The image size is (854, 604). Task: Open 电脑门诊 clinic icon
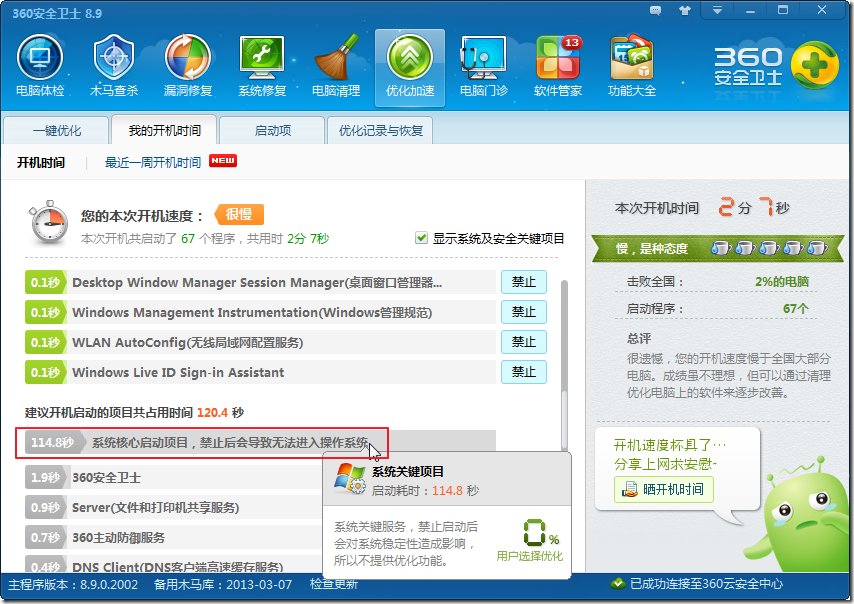(484, 66)
